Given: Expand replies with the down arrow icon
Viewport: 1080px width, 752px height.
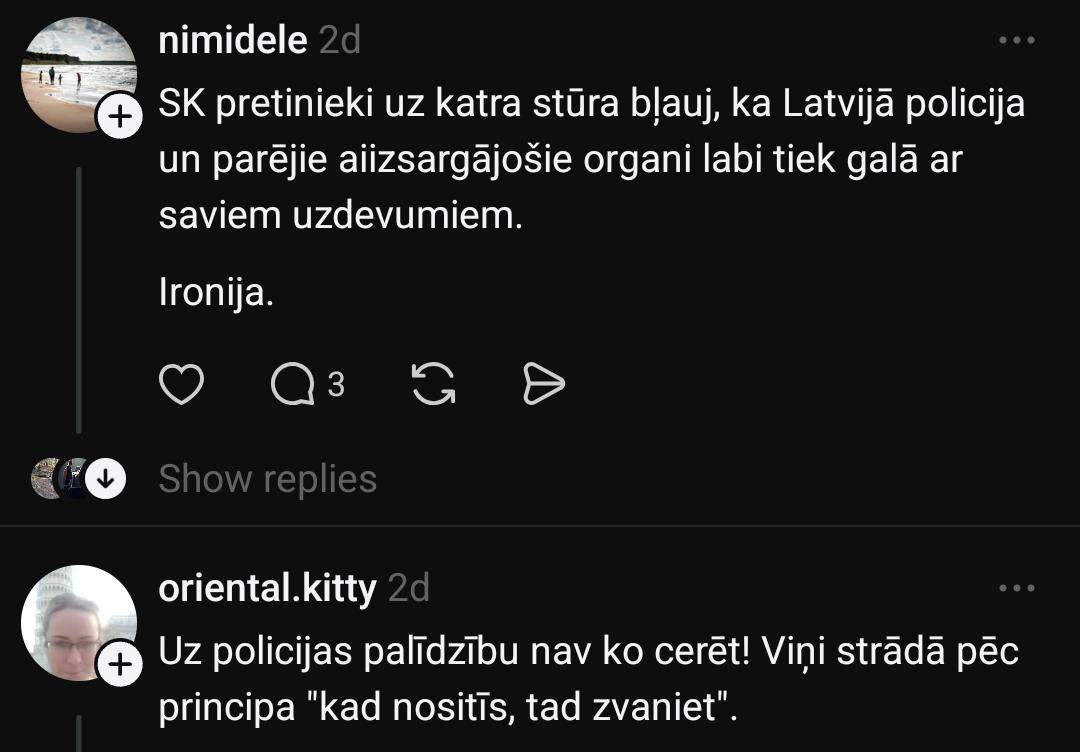Looking at the screenshot, I should tap(104, 480).
